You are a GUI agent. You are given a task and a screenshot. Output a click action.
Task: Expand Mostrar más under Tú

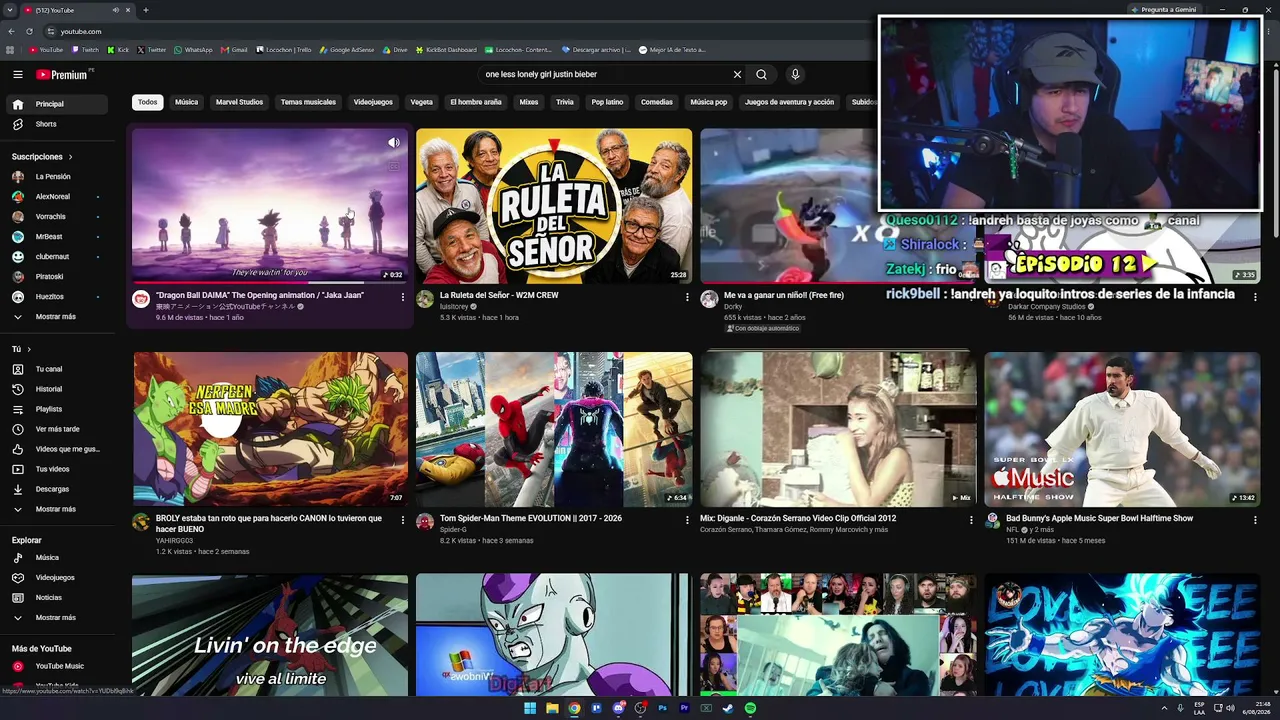56,509
